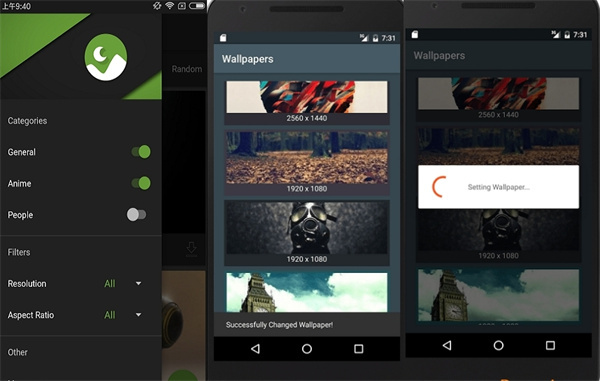Select the All value for Resolution
Screen dimensions: 600x381
(x=109, y=283)
